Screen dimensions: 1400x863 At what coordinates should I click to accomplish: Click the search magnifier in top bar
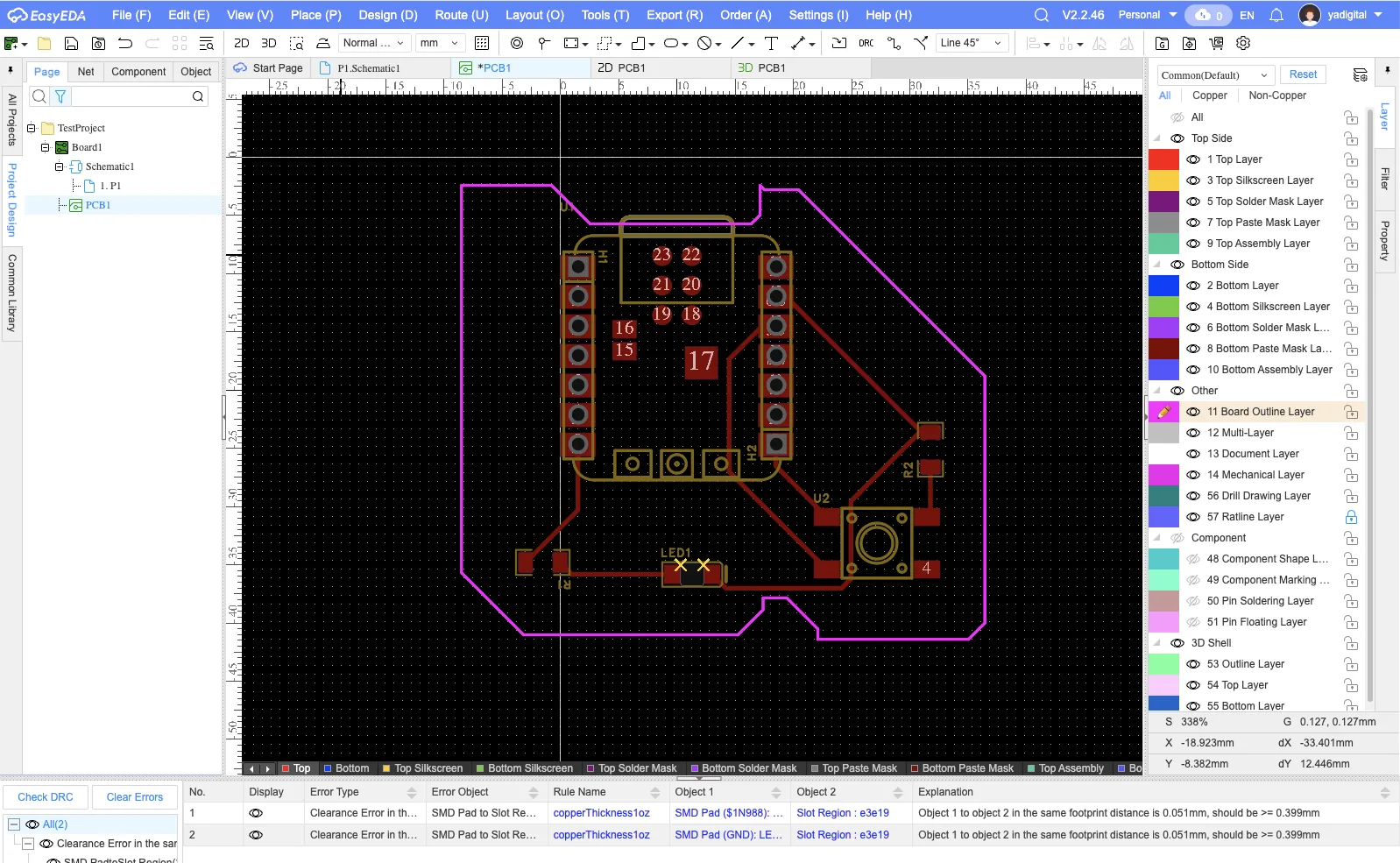[x=1041, y=15]
